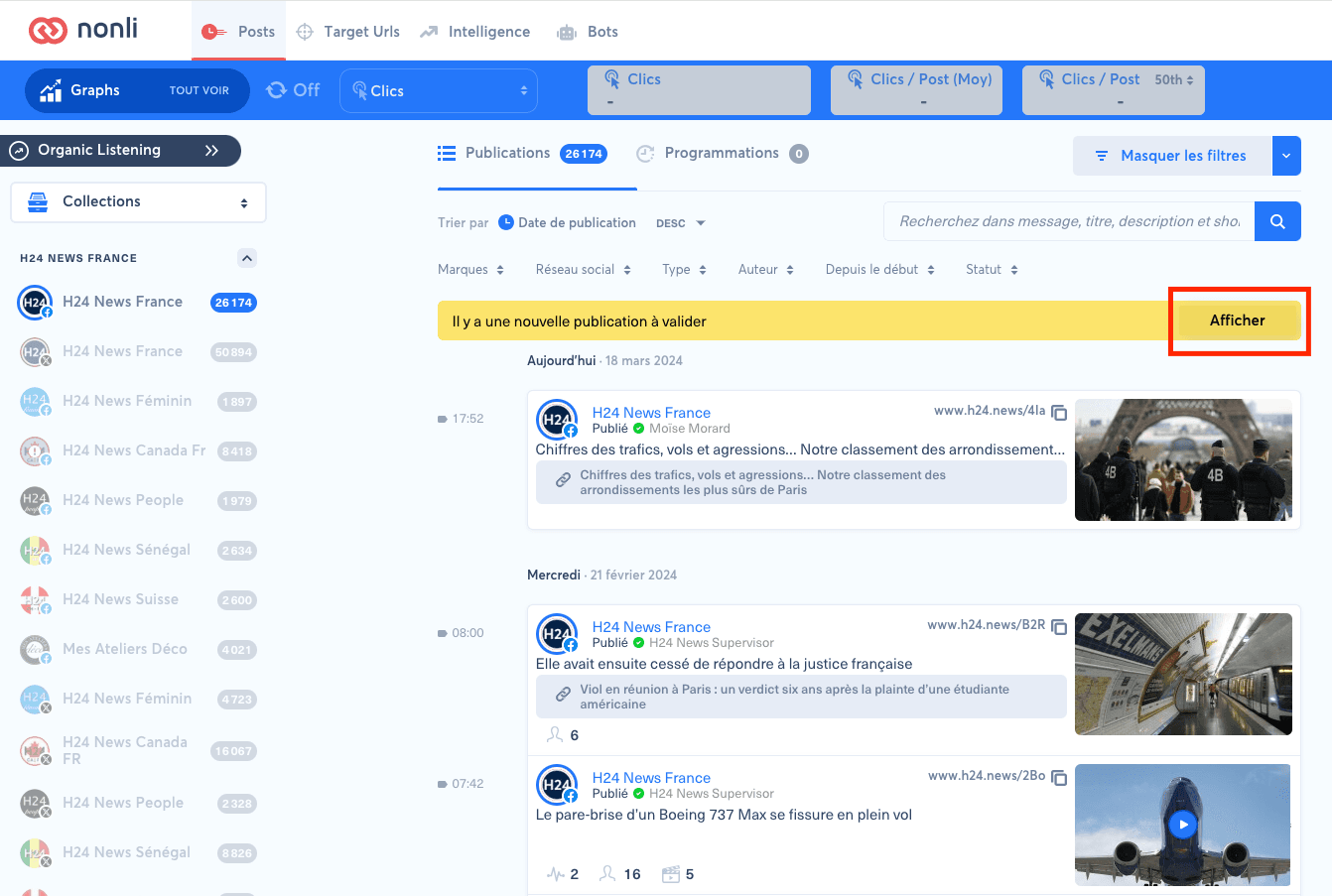Select H24 News Féminin with 4723 posts
1332x896 pixels.
click(138, 699)
